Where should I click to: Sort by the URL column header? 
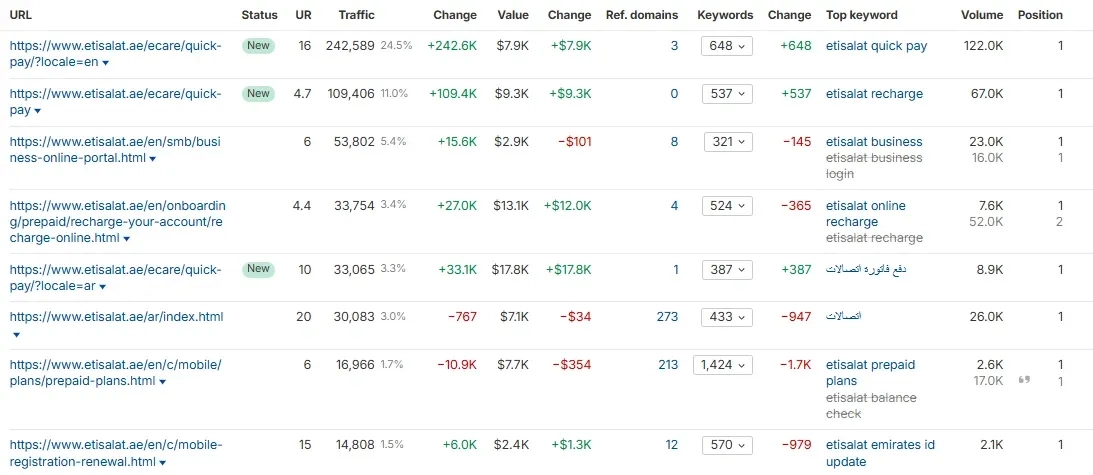click(x=21, y=15)
